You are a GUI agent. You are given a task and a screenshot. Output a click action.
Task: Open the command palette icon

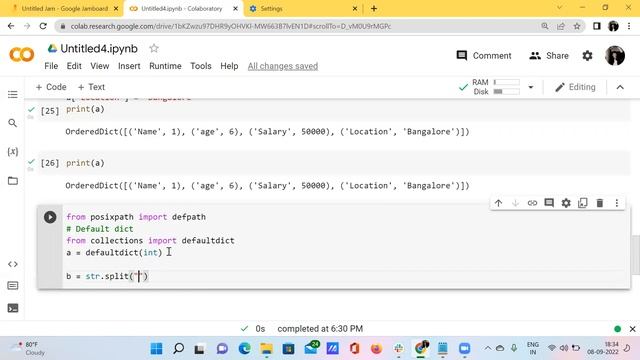coord(13,286)
